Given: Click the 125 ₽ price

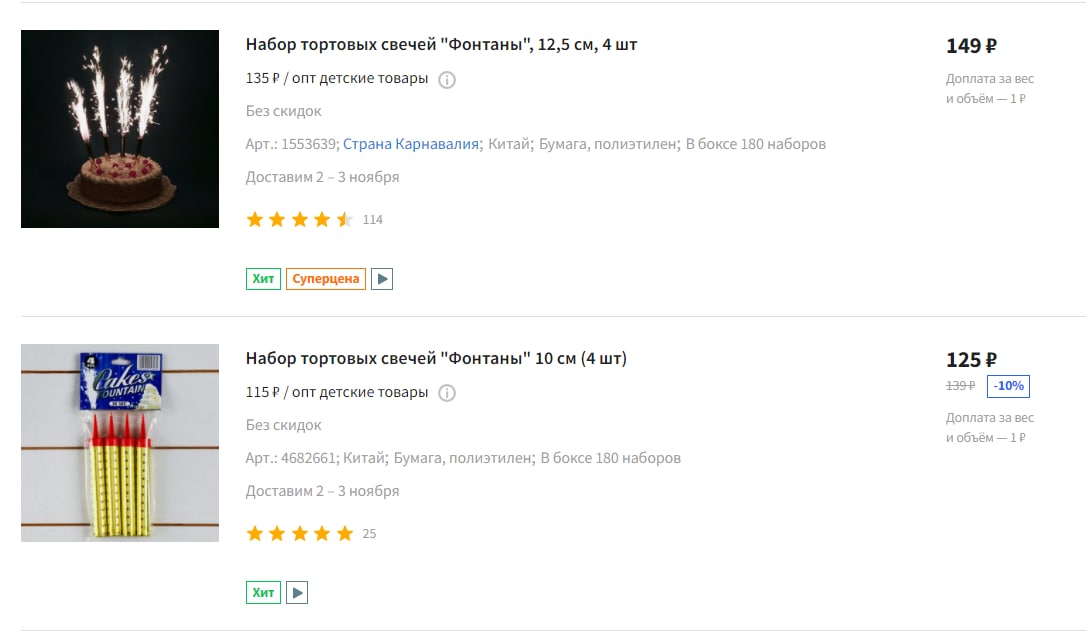Looking at the screenshot, I should tap(971, 360).
